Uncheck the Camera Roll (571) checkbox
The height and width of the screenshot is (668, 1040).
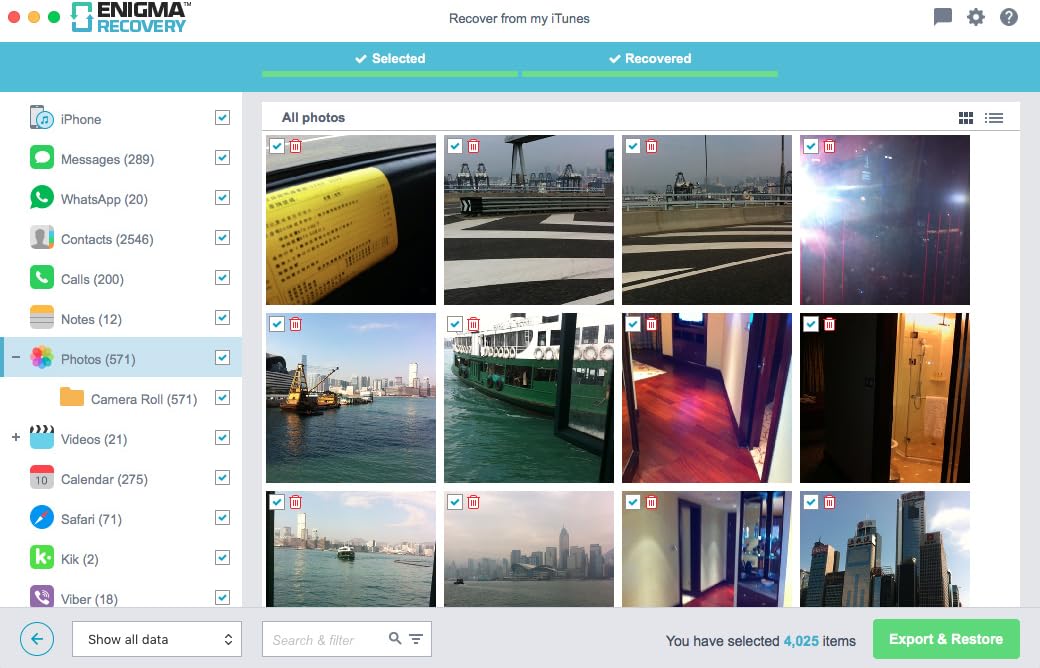click(222, 397)
